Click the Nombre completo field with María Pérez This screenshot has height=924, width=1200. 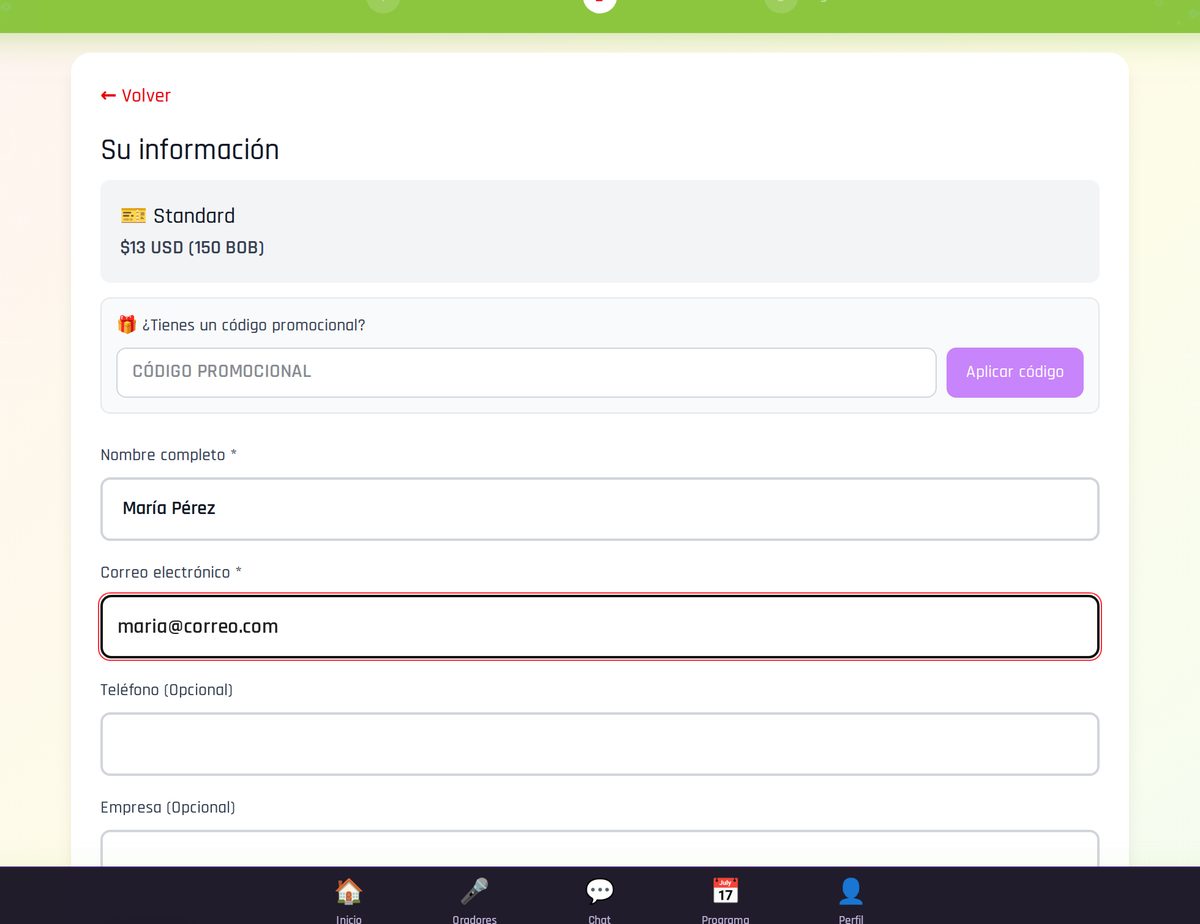click(x=600, y=509)
